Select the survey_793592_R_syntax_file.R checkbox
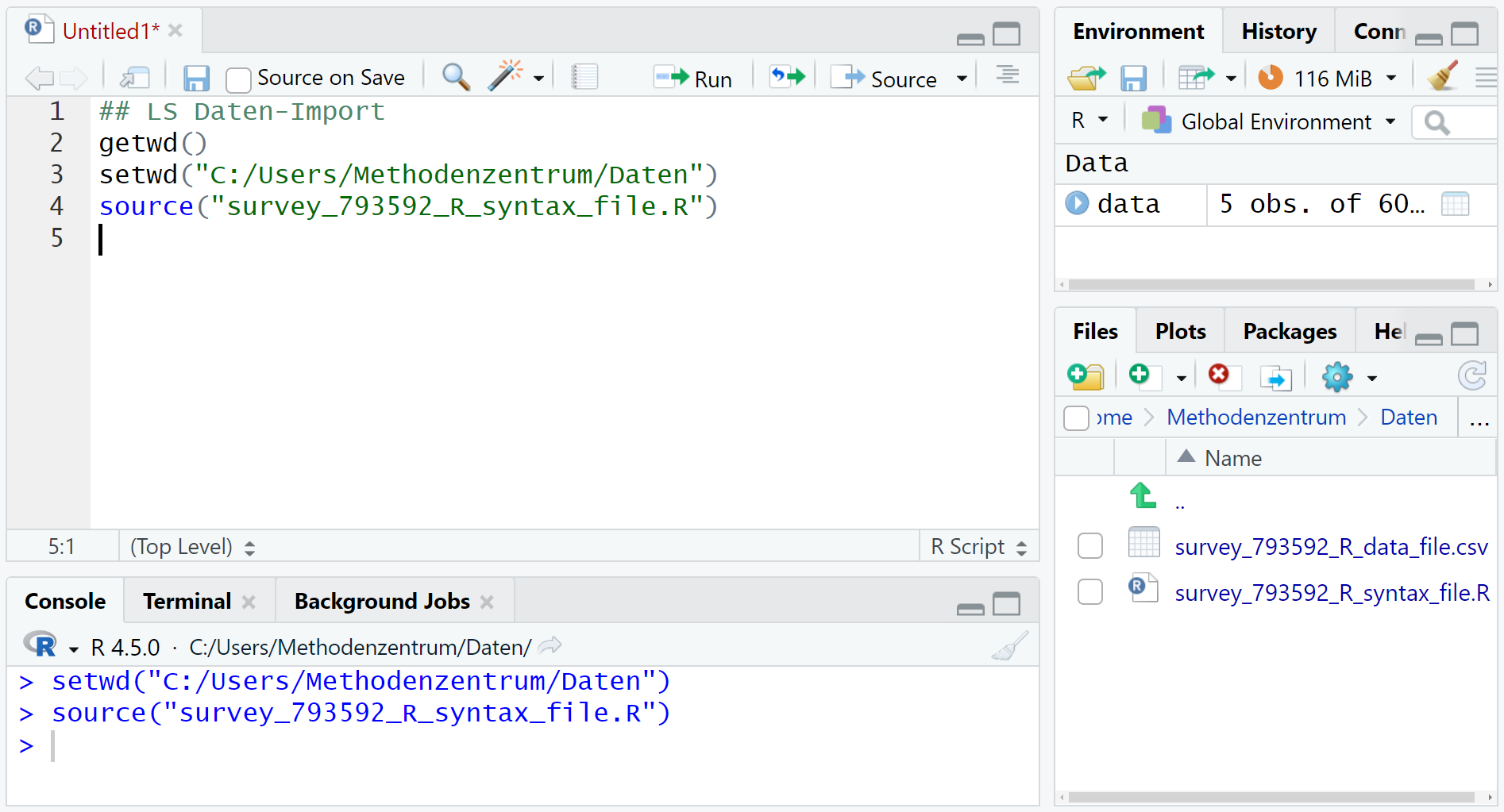This screenshot has height=812, width=1504. click(x=1090, y=591)
